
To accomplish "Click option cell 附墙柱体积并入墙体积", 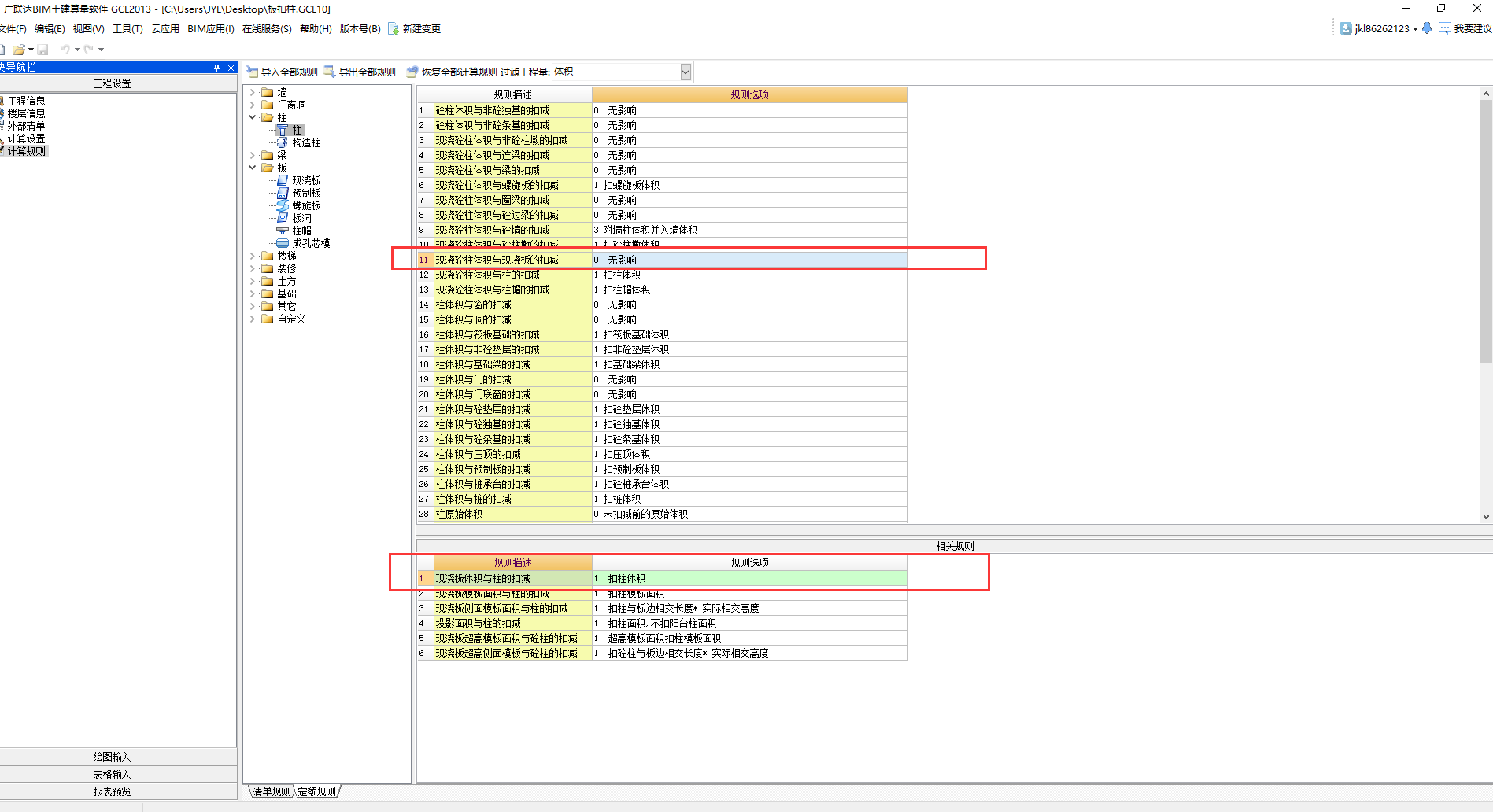I will 750,230.
